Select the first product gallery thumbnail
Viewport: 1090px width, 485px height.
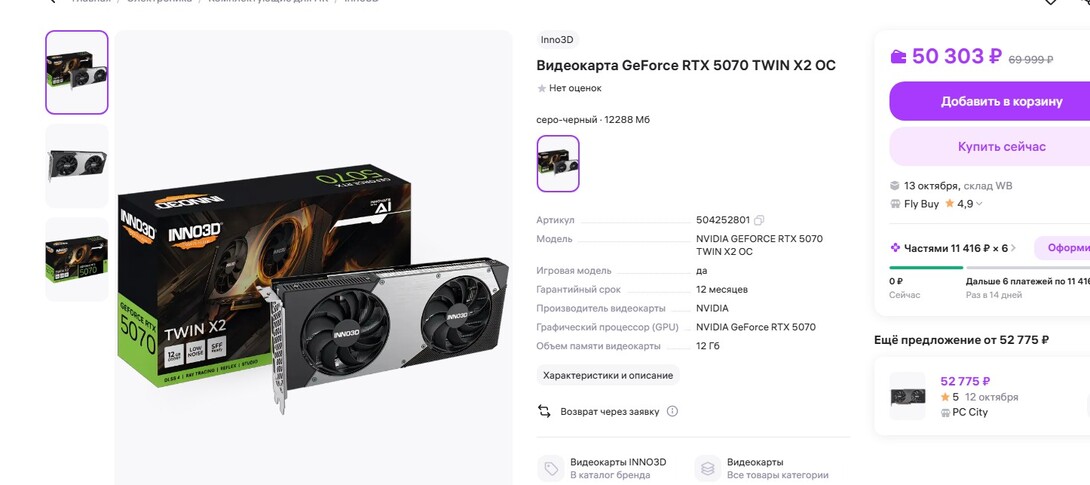coord(76,72)
